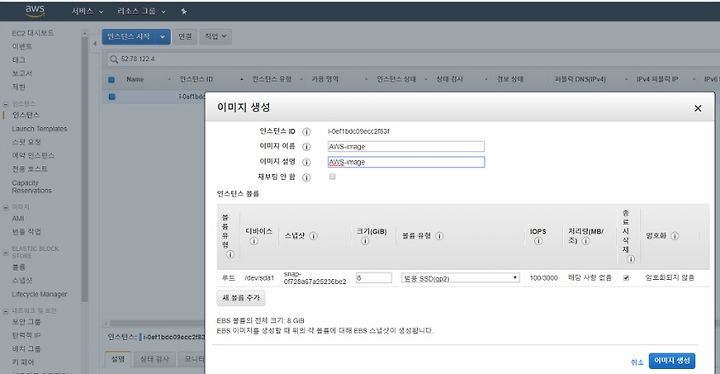
Task: Enable the 재부팅 안 함 checkbox
Action: point(332,176)
